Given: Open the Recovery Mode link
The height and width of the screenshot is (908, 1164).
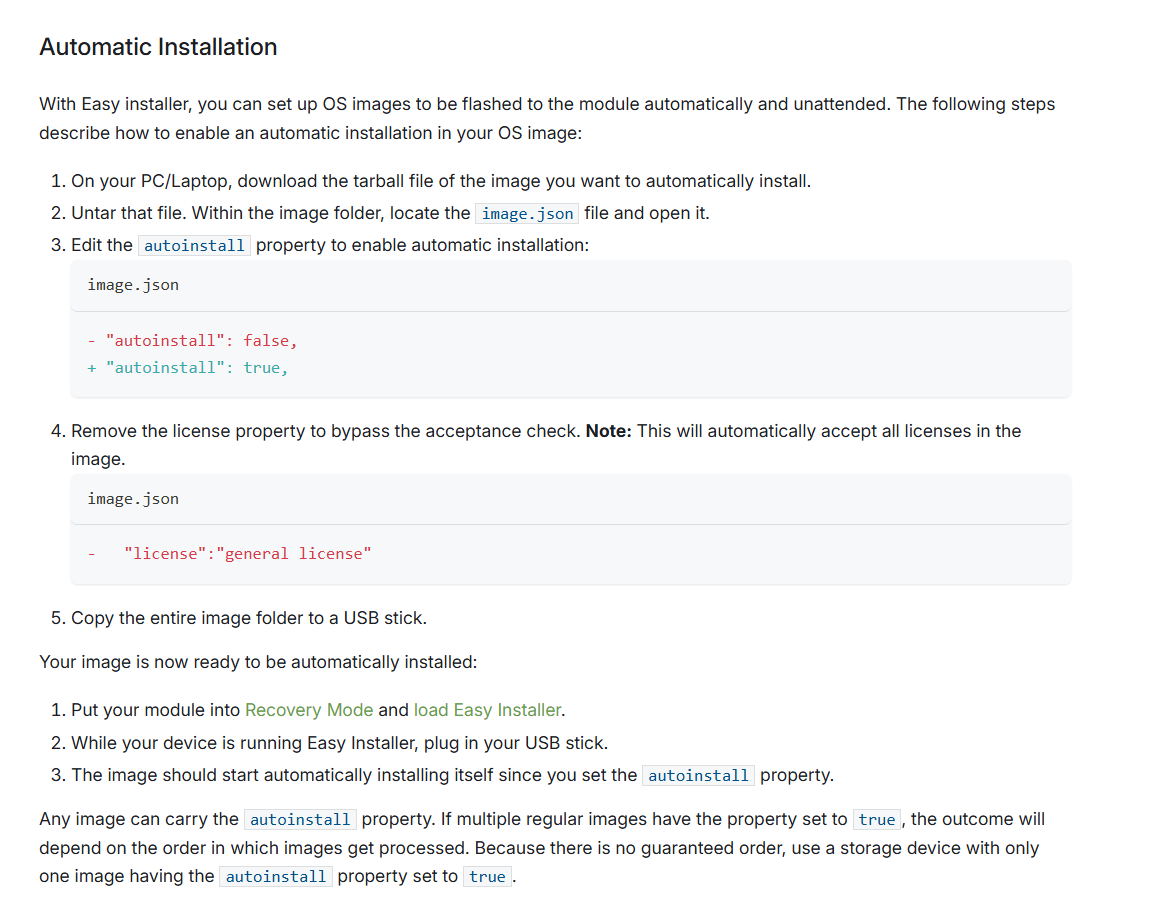Looking at the screenshot, I should coord(309,710).
